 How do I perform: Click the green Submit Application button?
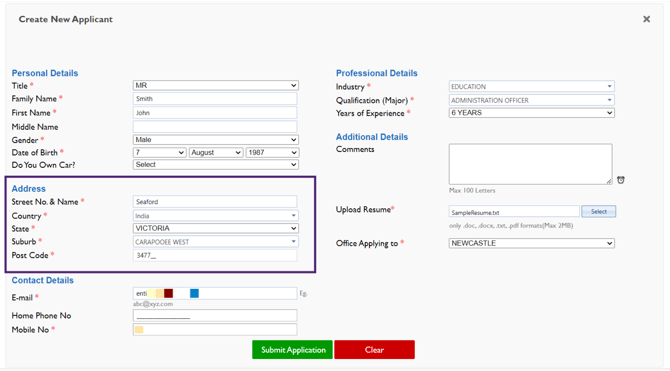click(292, 350)
